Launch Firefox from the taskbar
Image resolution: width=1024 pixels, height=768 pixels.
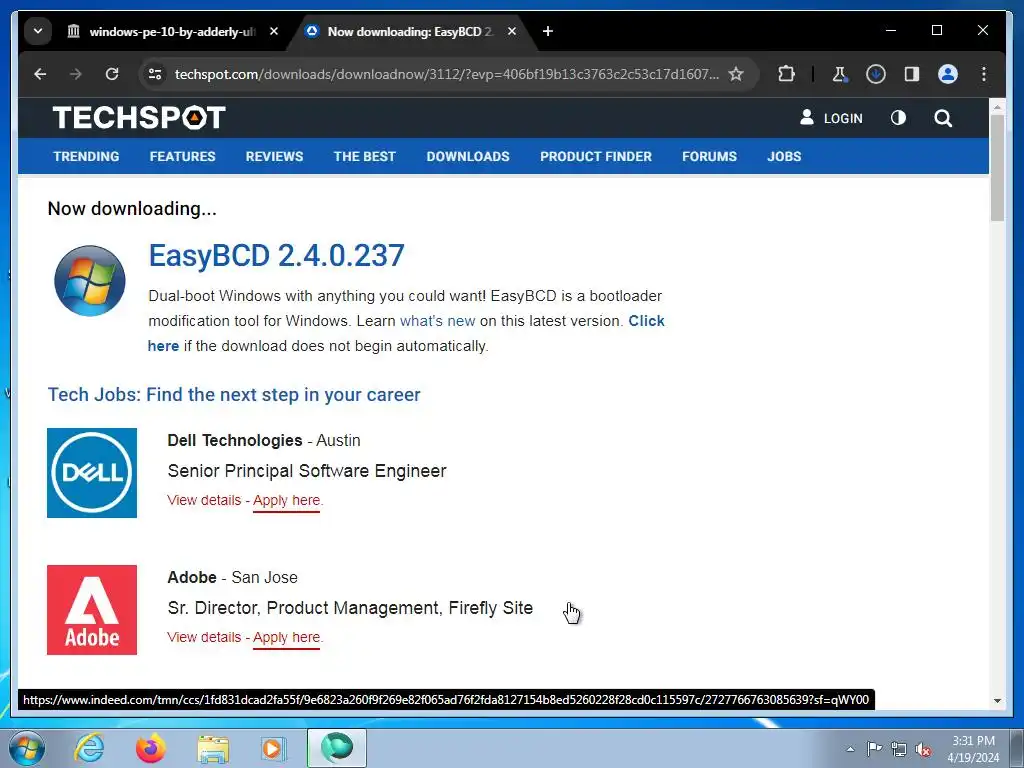click(x=151, y=748)
